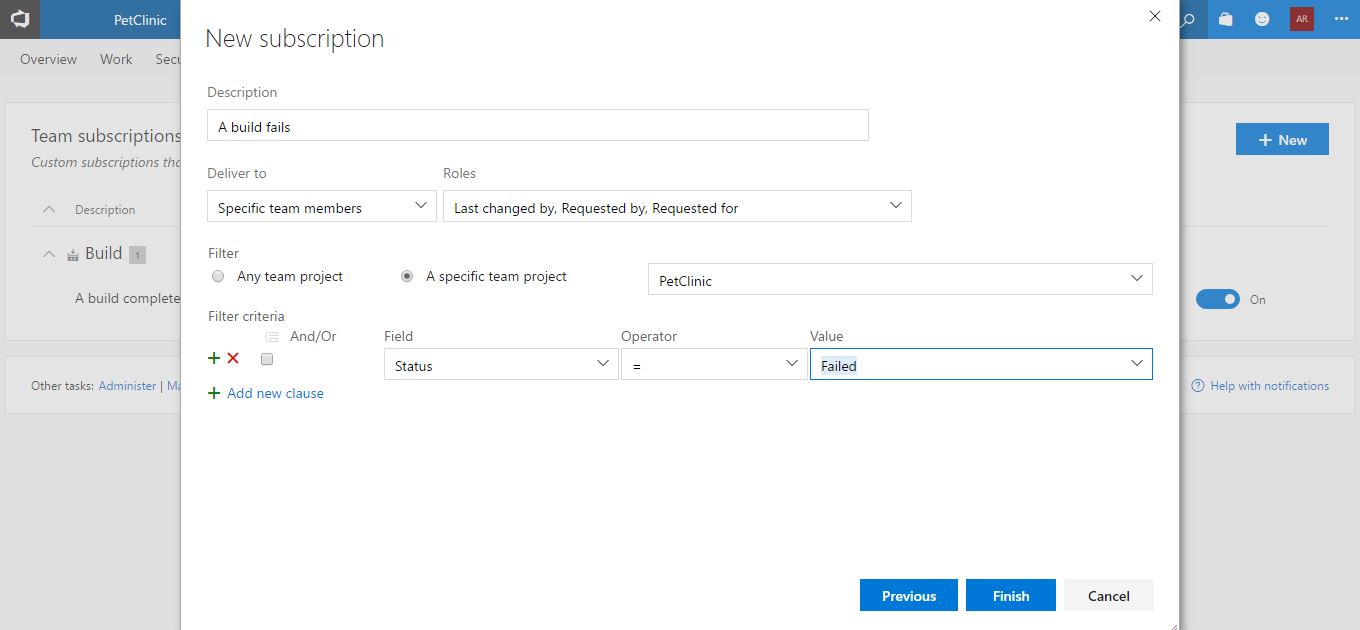Click the Visual Studio Team Services logo
1360x630 pixels.
(20, 19)
